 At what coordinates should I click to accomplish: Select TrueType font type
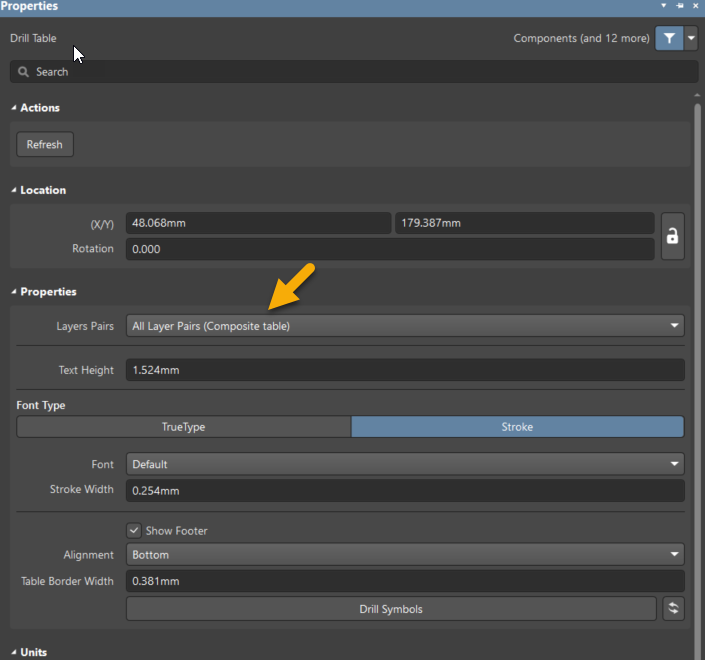pyautogui.click(x=183, y=427)
